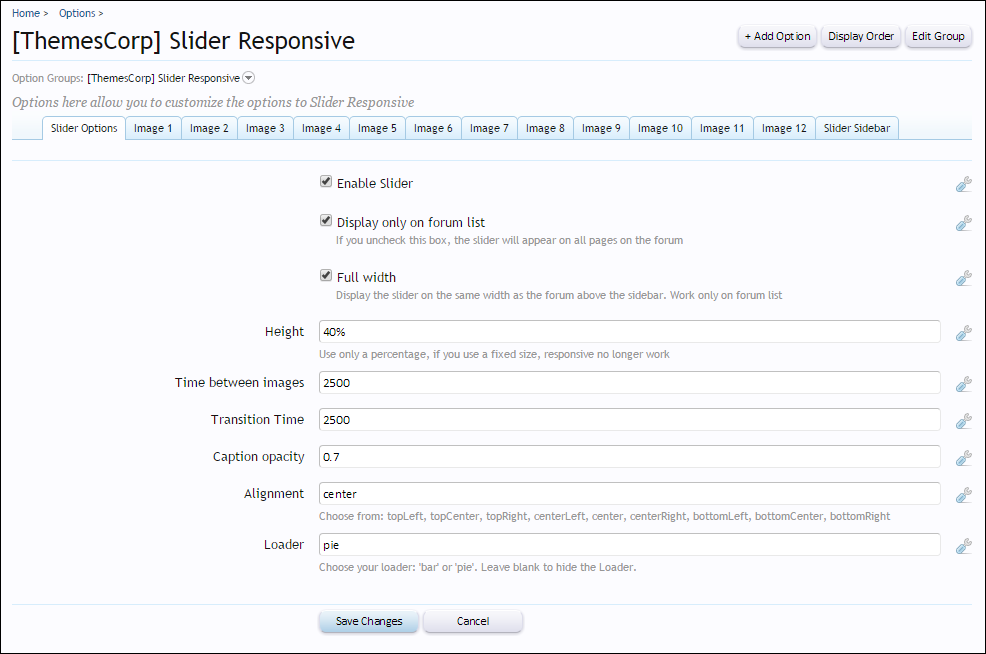
Task: Open the Image 12 tab
Action: pyautogui.click(x=784, y=128)
